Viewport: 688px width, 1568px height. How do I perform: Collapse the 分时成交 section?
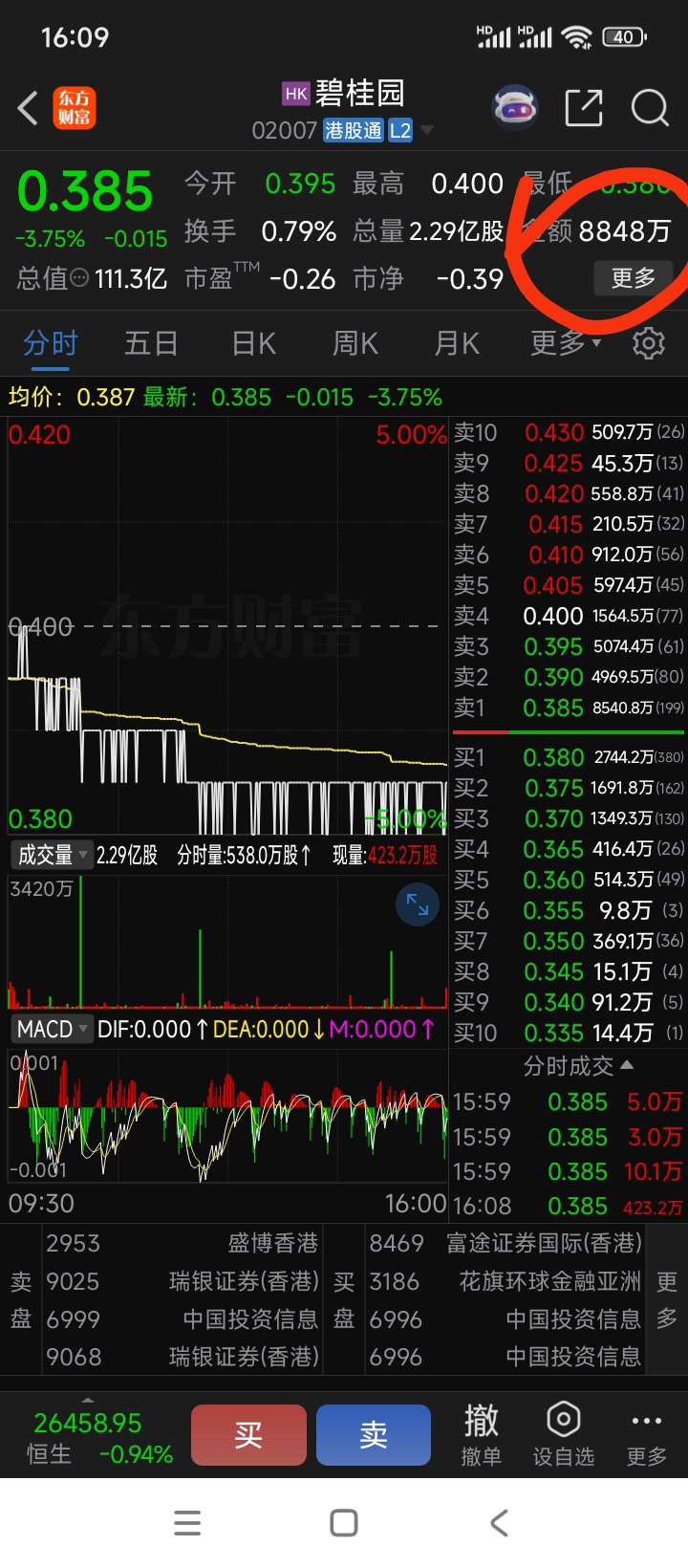coord(578,1065)
